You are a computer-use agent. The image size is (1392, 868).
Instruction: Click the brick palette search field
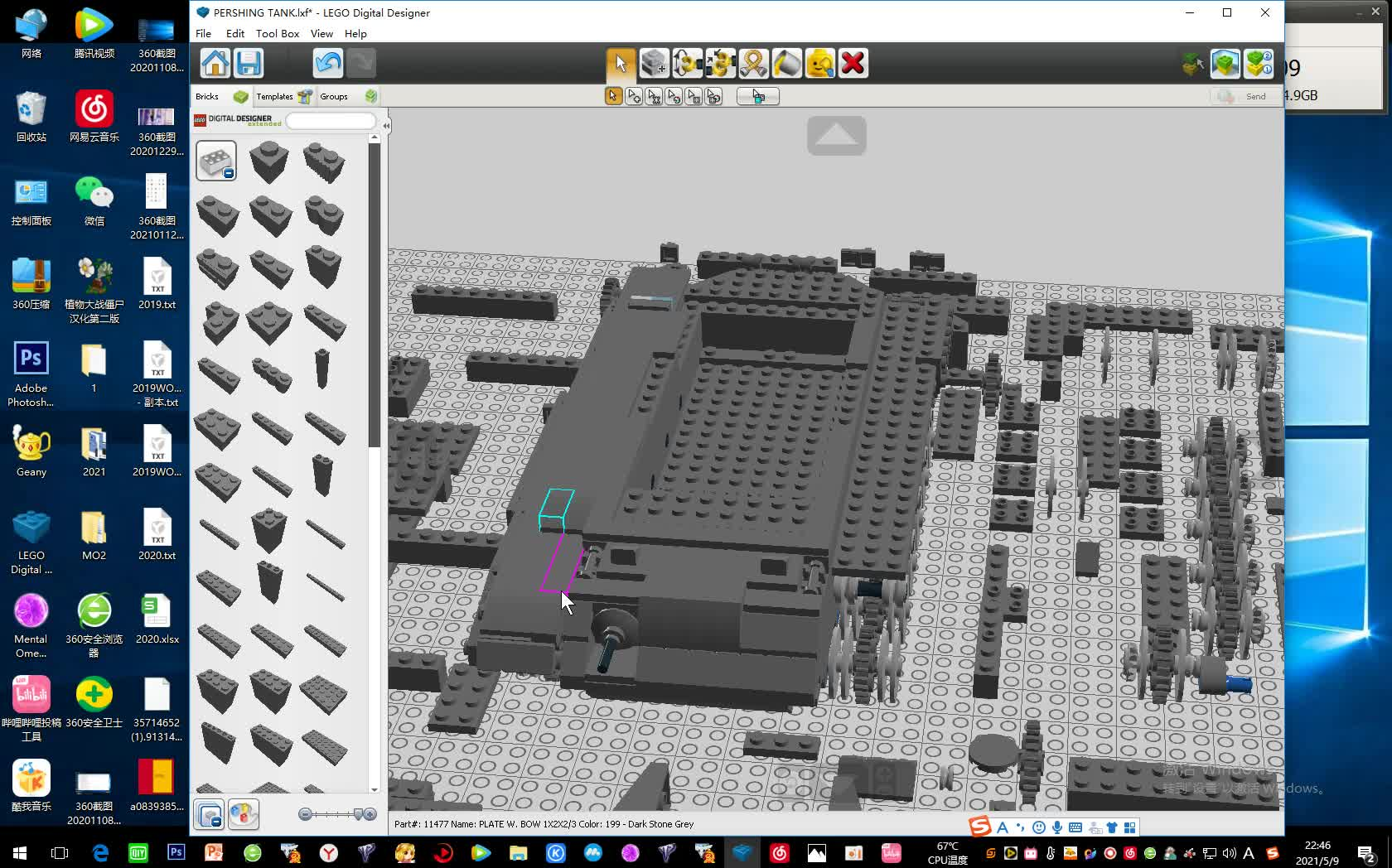coord(331,121)
